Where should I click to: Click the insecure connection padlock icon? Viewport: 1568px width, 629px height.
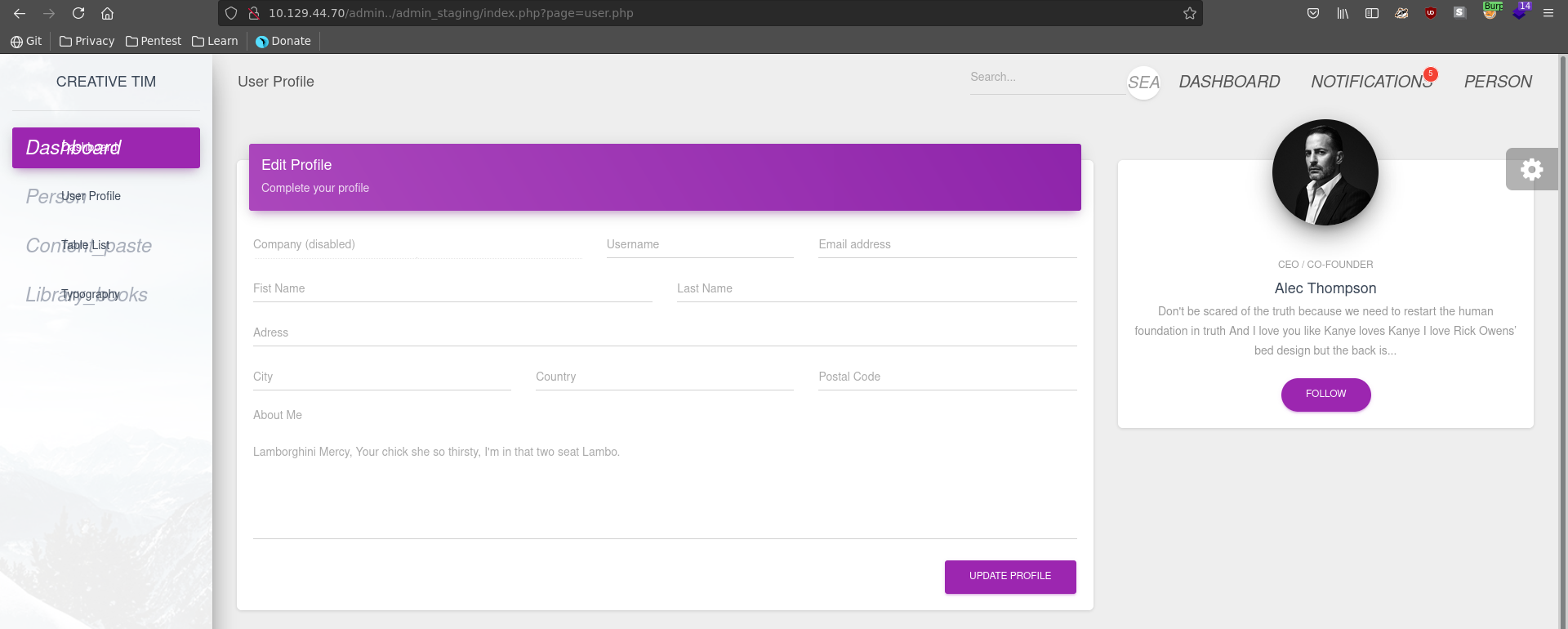pyautogui.click(x=254, y=13)
